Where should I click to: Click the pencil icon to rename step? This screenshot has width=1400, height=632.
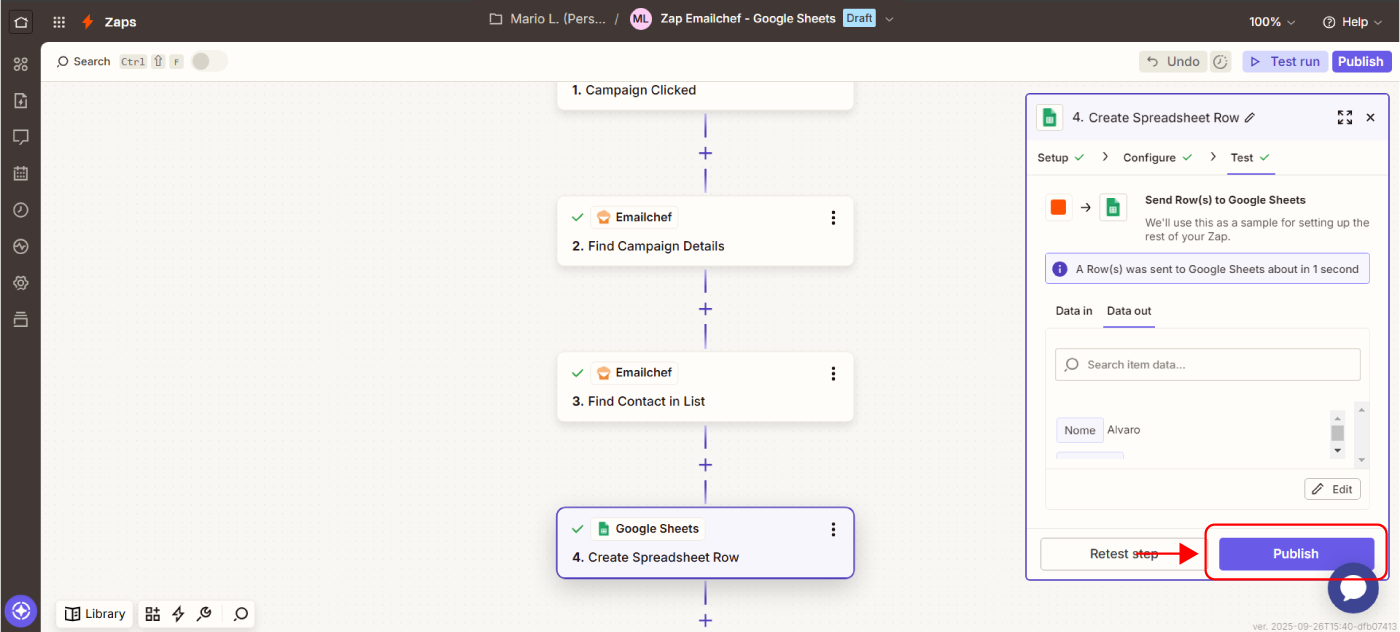pos(1250,118)
